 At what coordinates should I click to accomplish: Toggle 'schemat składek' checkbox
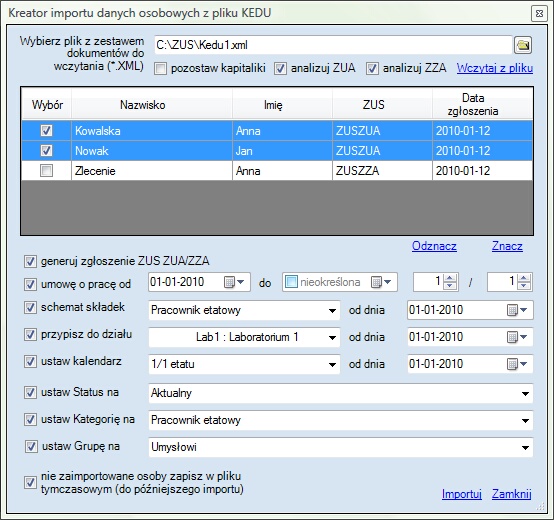pyautogui.click(x=30, y=307)
